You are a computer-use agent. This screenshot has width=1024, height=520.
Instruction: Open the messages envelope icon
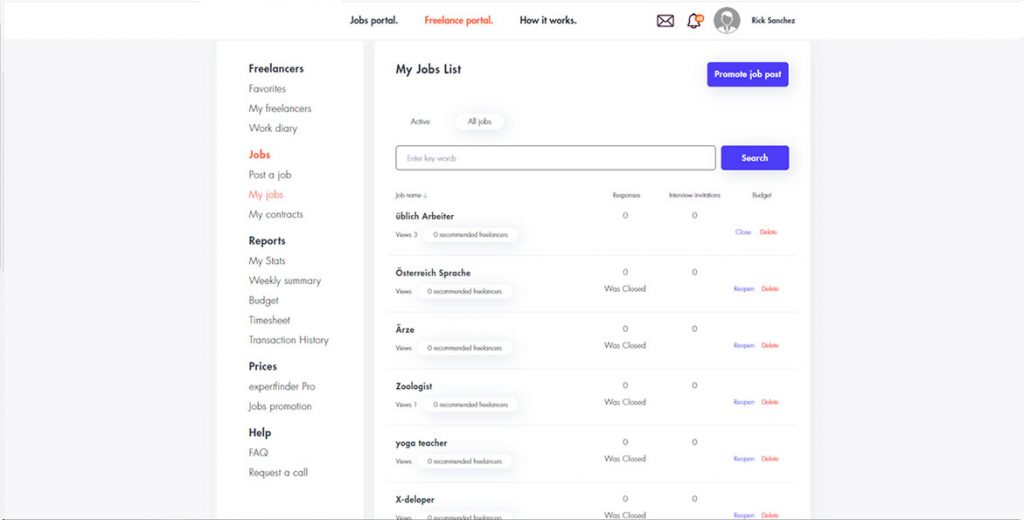pyautogui.click(x=665, y=20)
